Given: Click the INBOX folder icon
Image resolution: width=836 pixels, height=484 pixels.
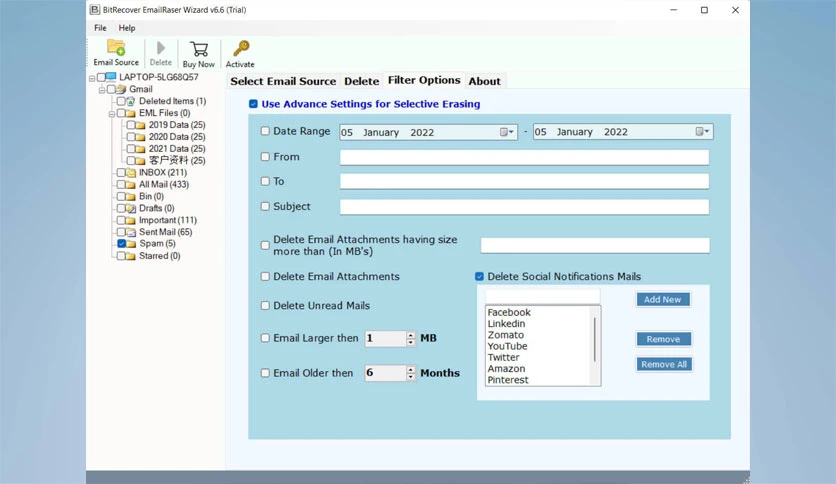Looking at the screenshot, I should [x=131, y=173].
